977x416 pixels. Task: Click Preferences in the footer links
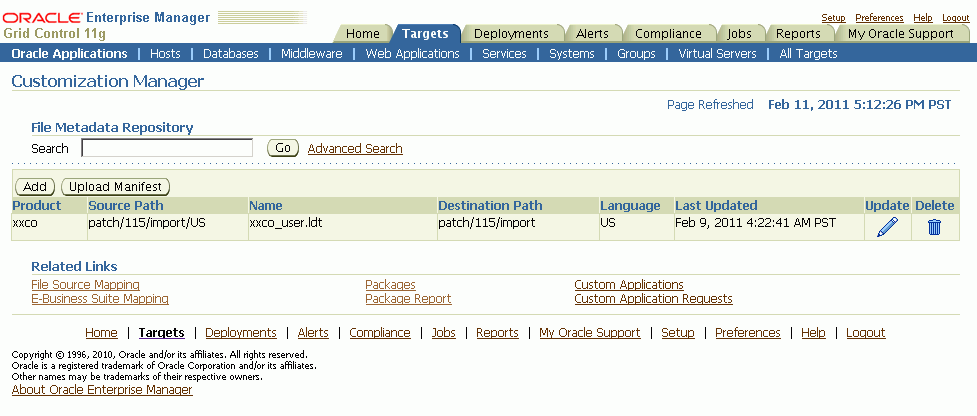tap(748, 333)
